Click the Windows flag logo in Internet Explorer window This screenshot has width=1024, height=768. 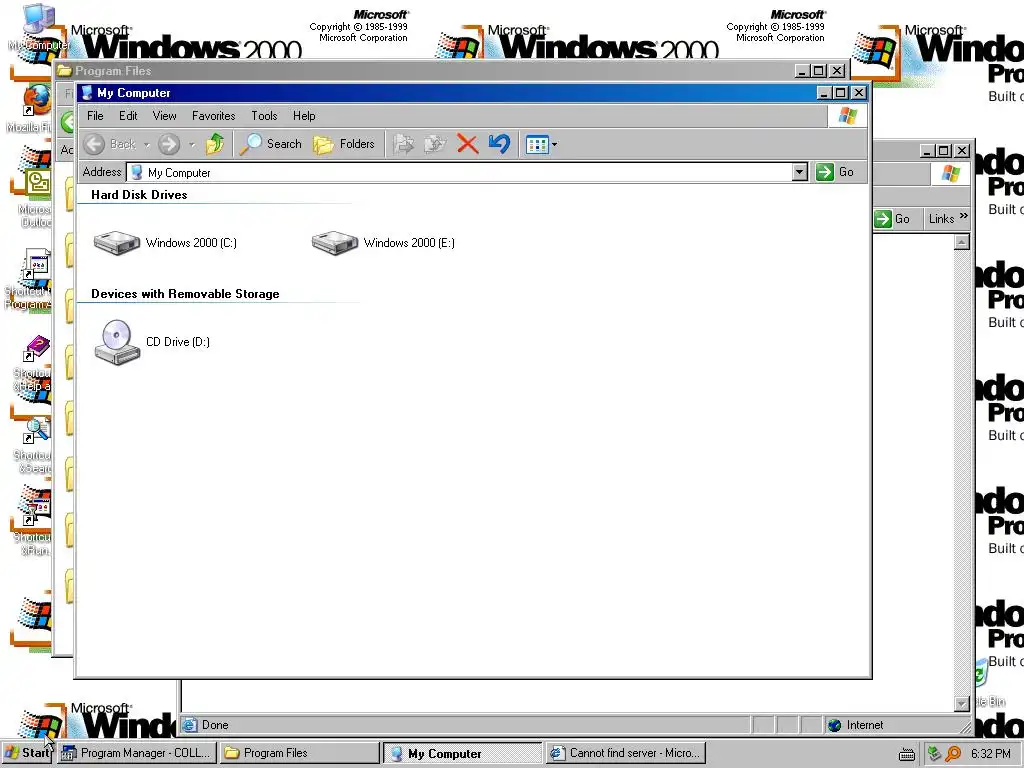click(x=951, y=174)
